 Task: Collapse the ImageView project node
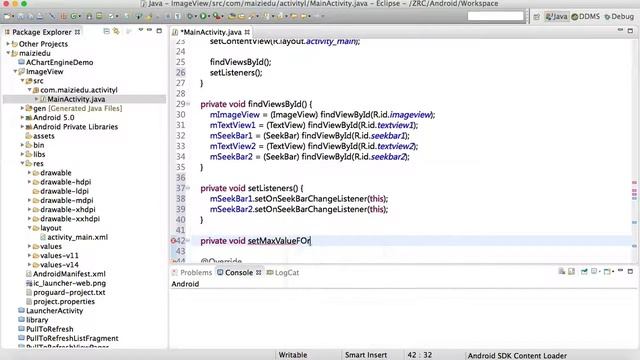point(15,71)
